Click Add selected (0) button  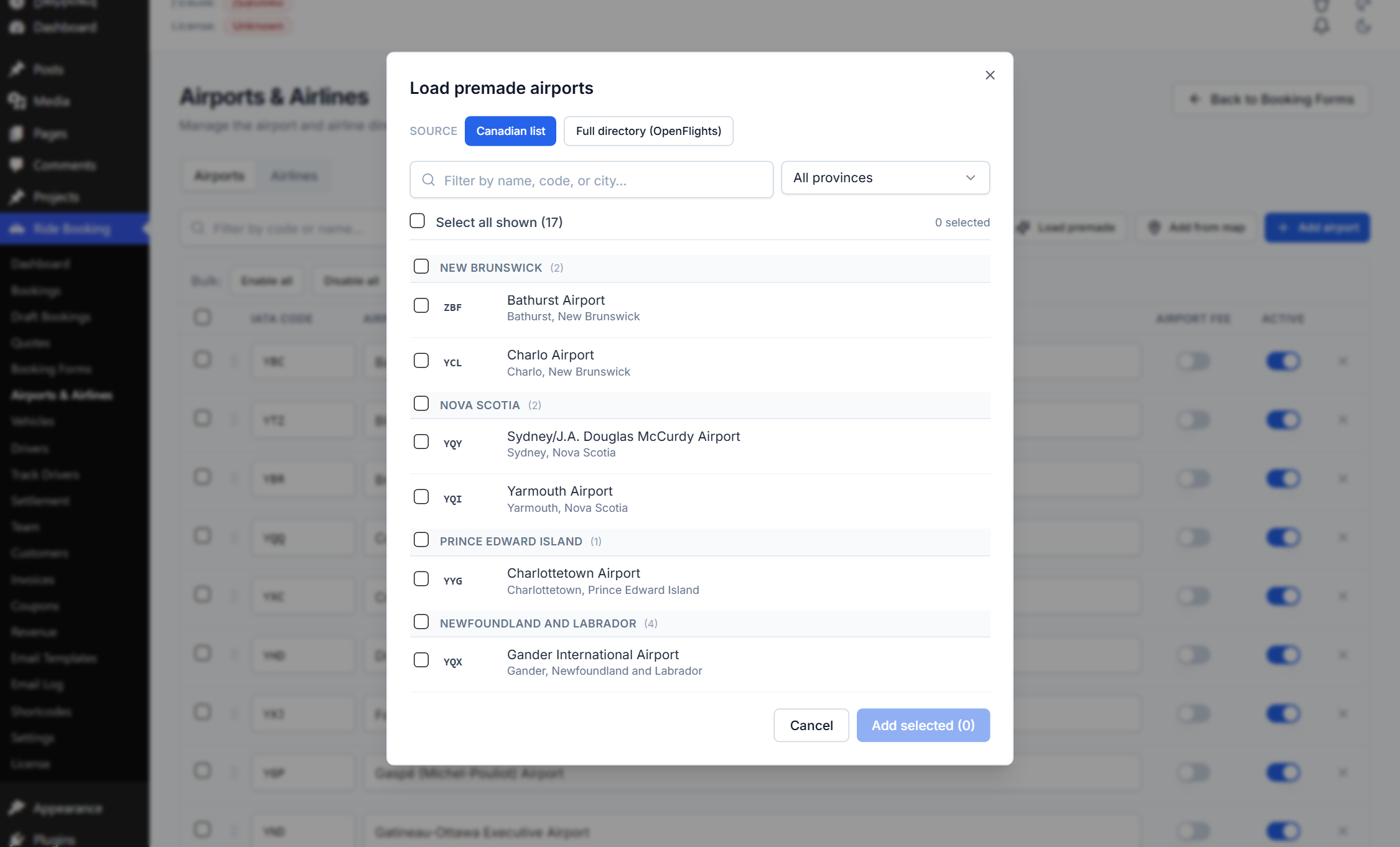click(x=923, y=725)
